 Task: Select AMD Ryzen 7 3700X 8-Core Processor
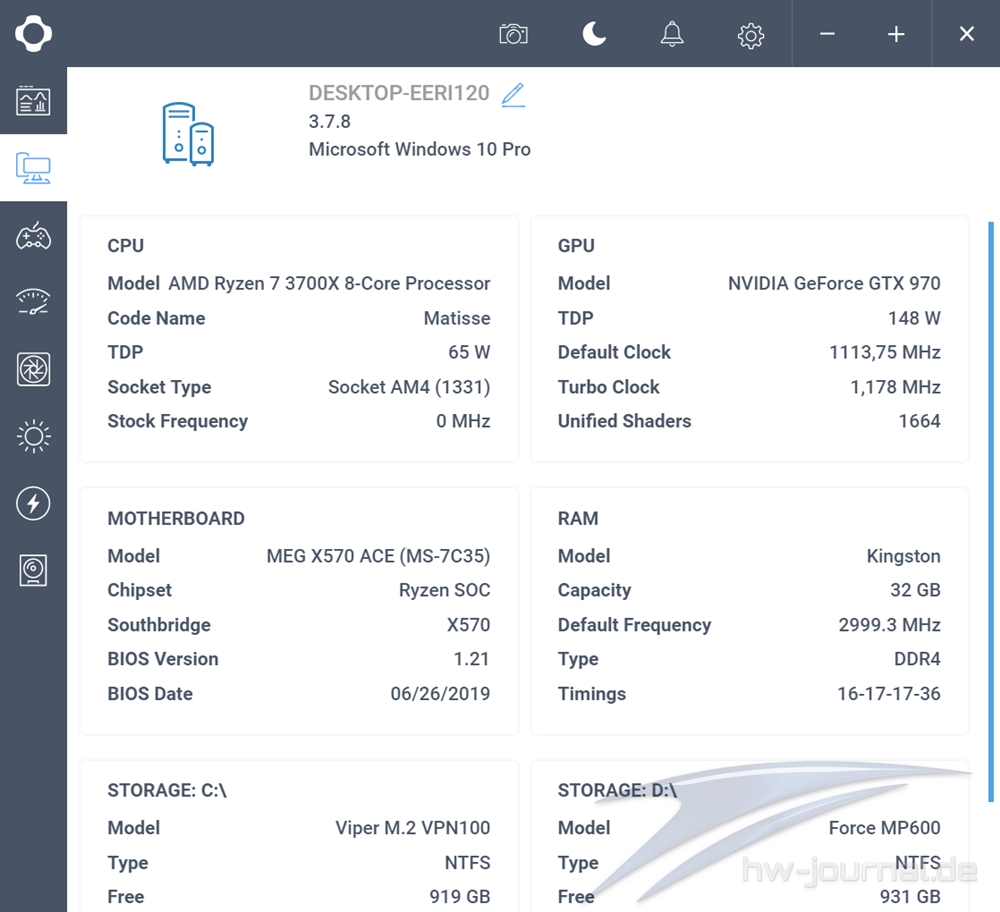click(x=329, y=283)
